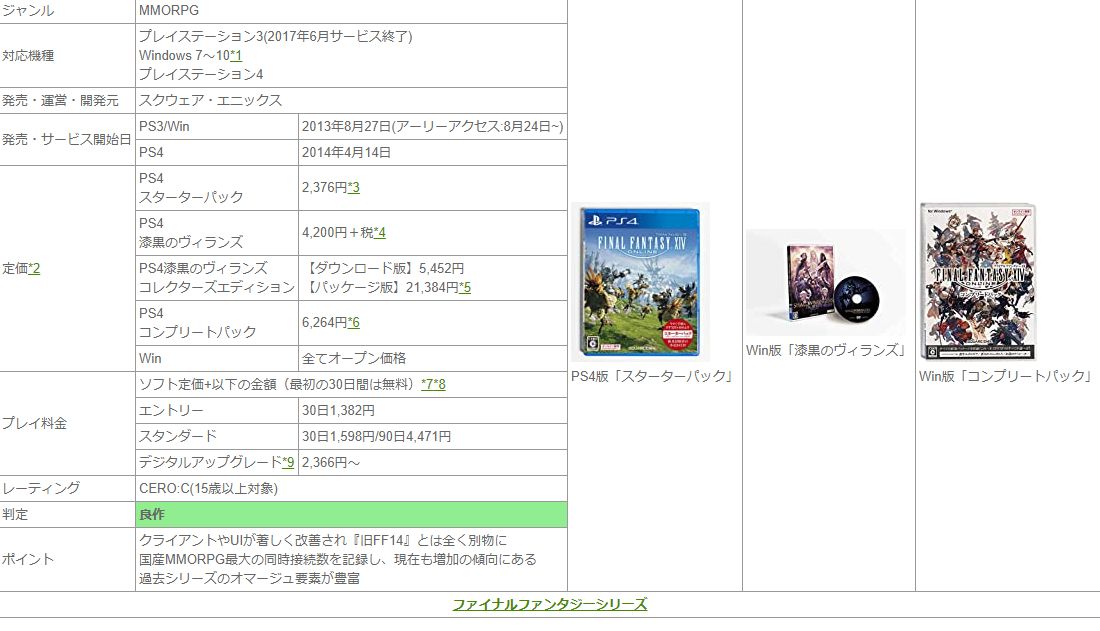Click the green 良作 verdict cell
This screenshot has width=1100, height=631.
351,514
